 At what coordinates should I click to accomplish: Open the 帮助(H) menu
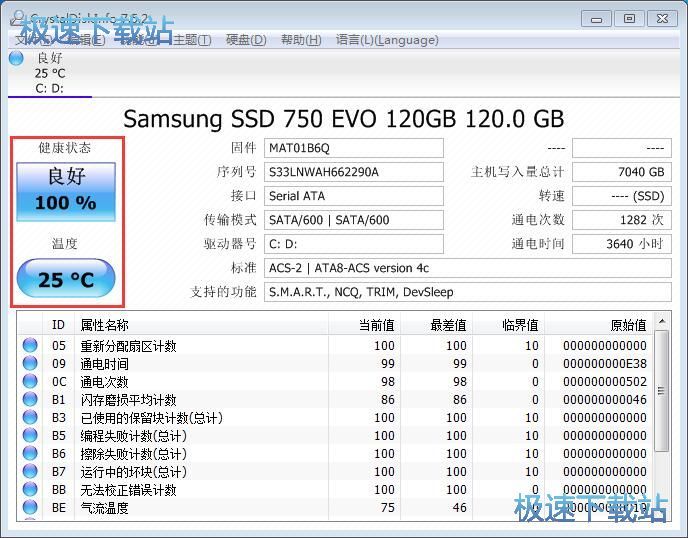coord(301,40)
